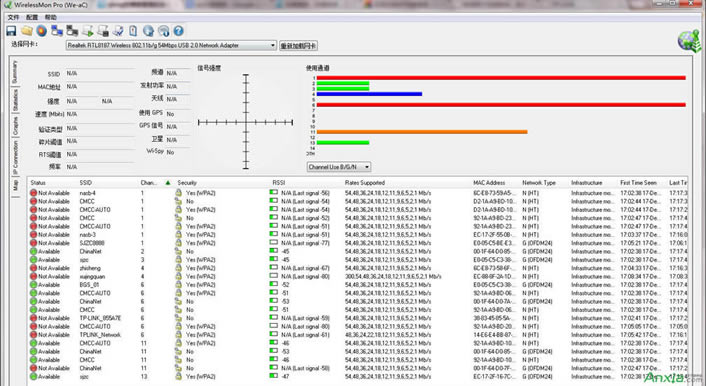Click the Save floppy disk toolbar icon
This screenshot has width=706, height=386.
click(11, 31)
